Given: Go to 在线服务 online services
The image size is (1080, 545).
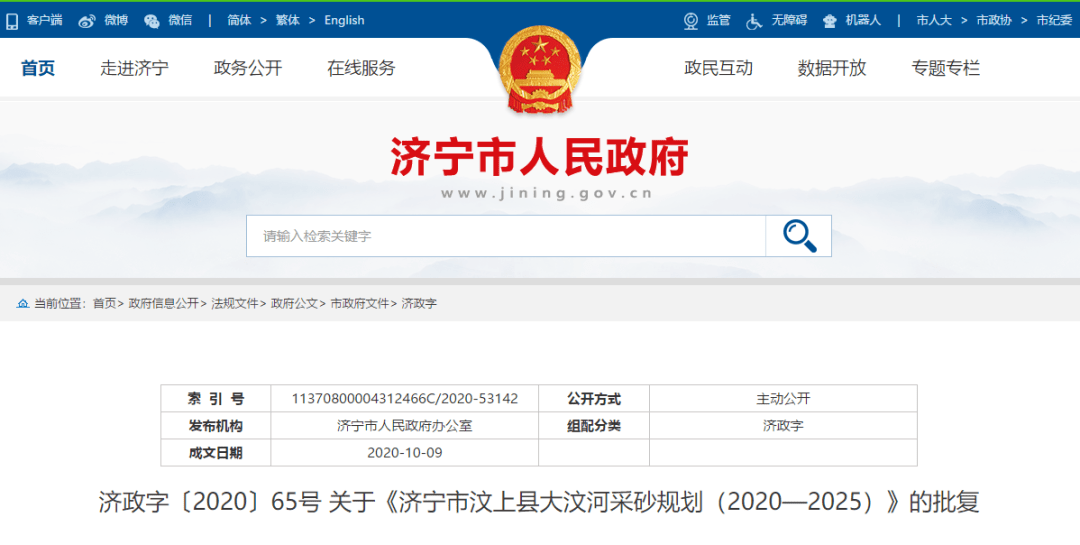Looking at the screenshot, I should [361, 68].
